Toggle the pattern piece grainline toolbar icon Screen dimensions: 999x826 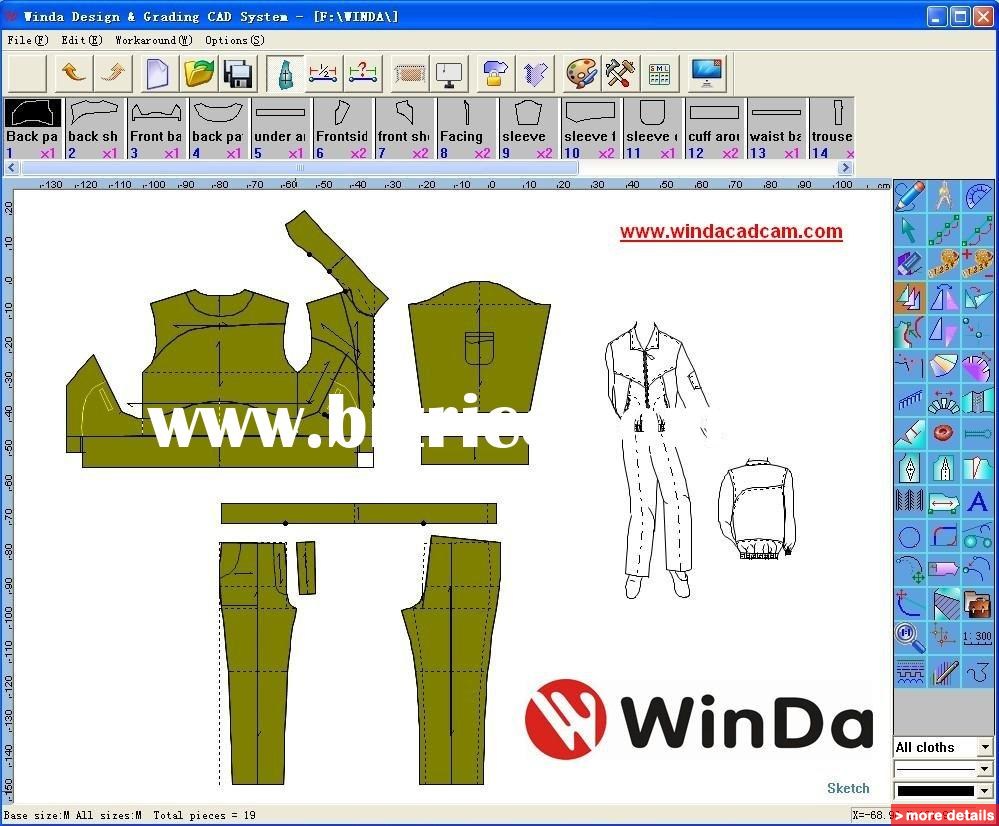(284, 73)
